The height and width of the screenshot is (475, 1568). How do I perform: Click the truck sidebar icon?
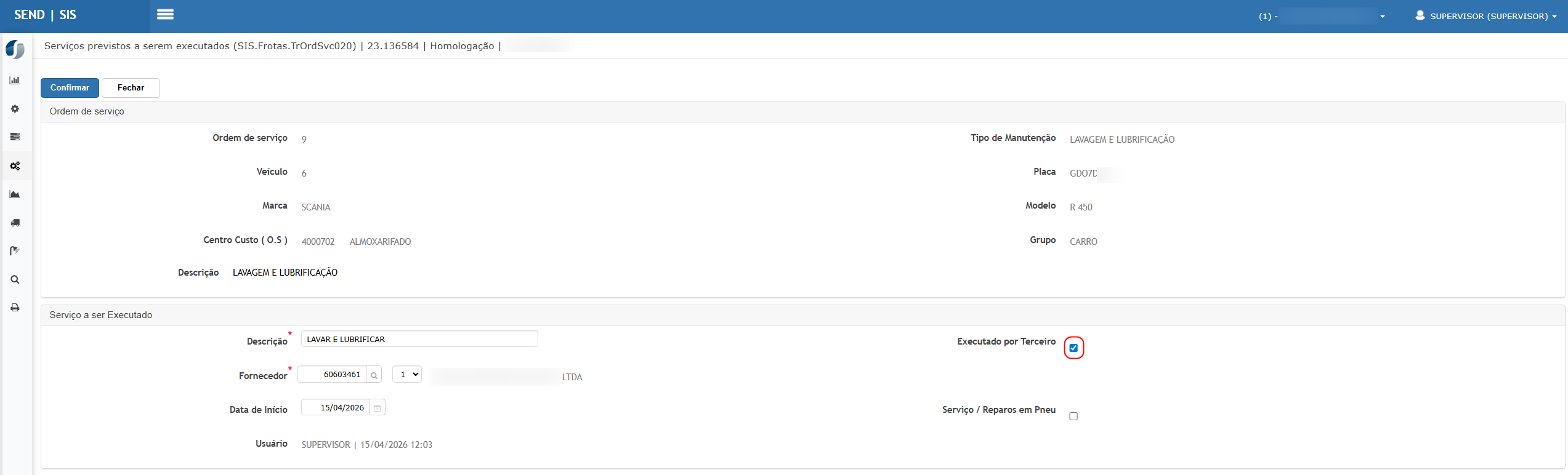coord(15,223)
